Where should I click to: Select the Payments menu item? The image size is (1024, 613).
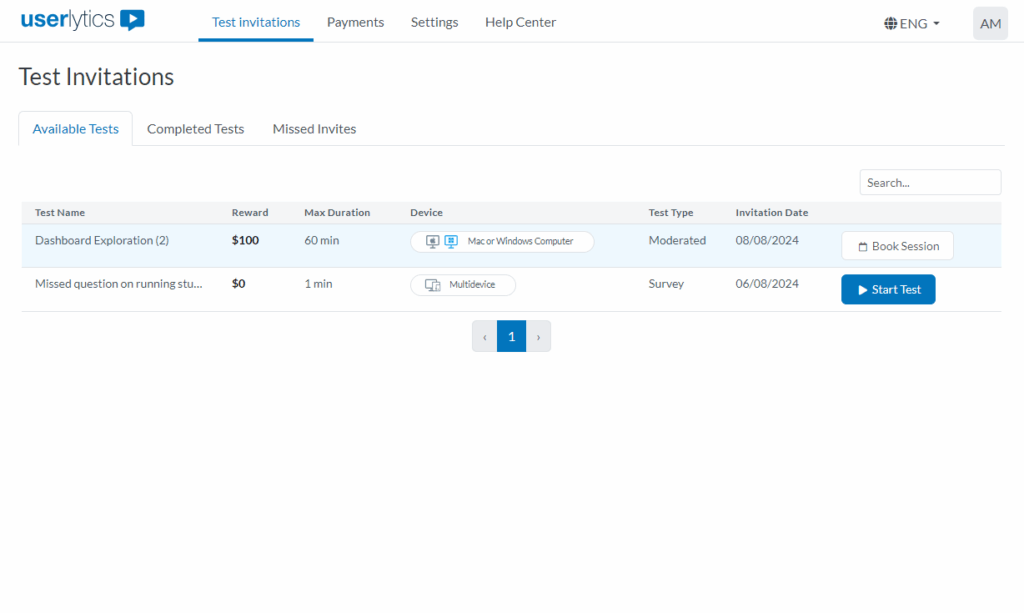(355, 22)
